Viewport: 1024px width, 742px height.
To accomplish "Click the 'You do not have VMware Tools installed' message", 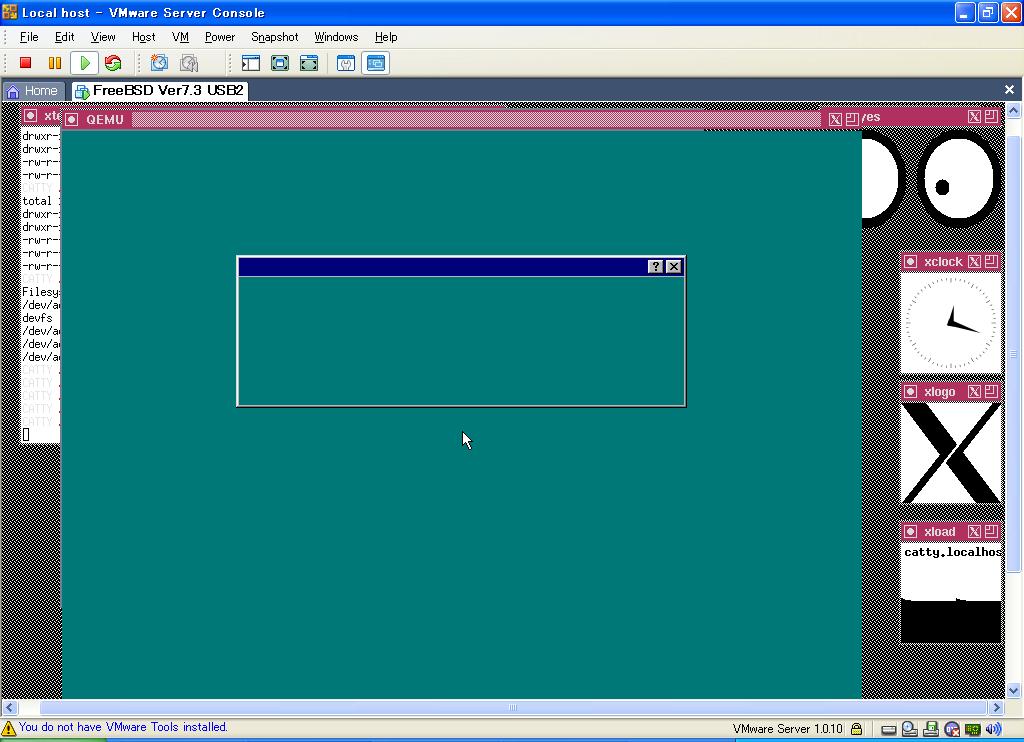I will (x=123, y=727).
